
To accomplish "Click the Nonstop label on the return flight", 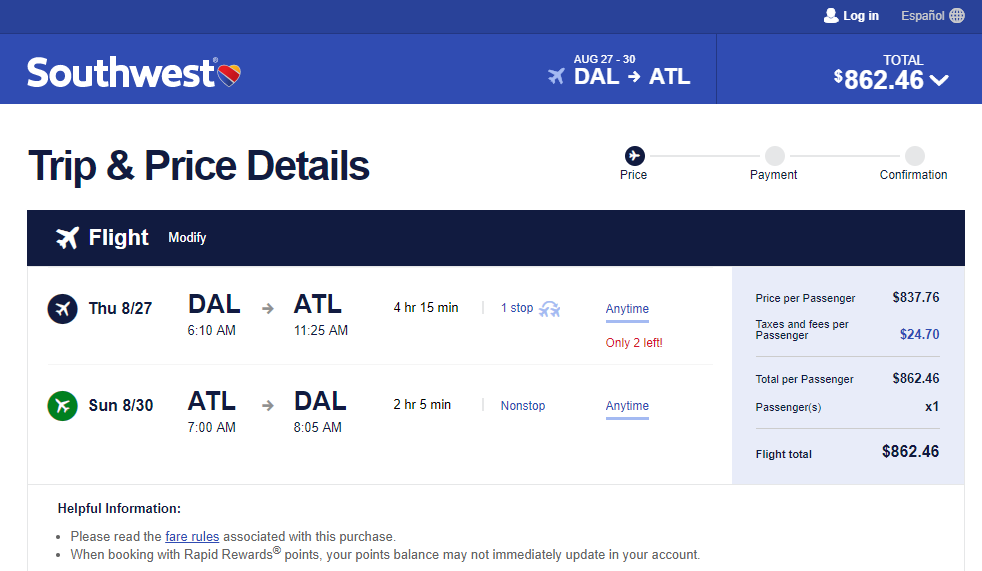I will (x=523, y=406).
